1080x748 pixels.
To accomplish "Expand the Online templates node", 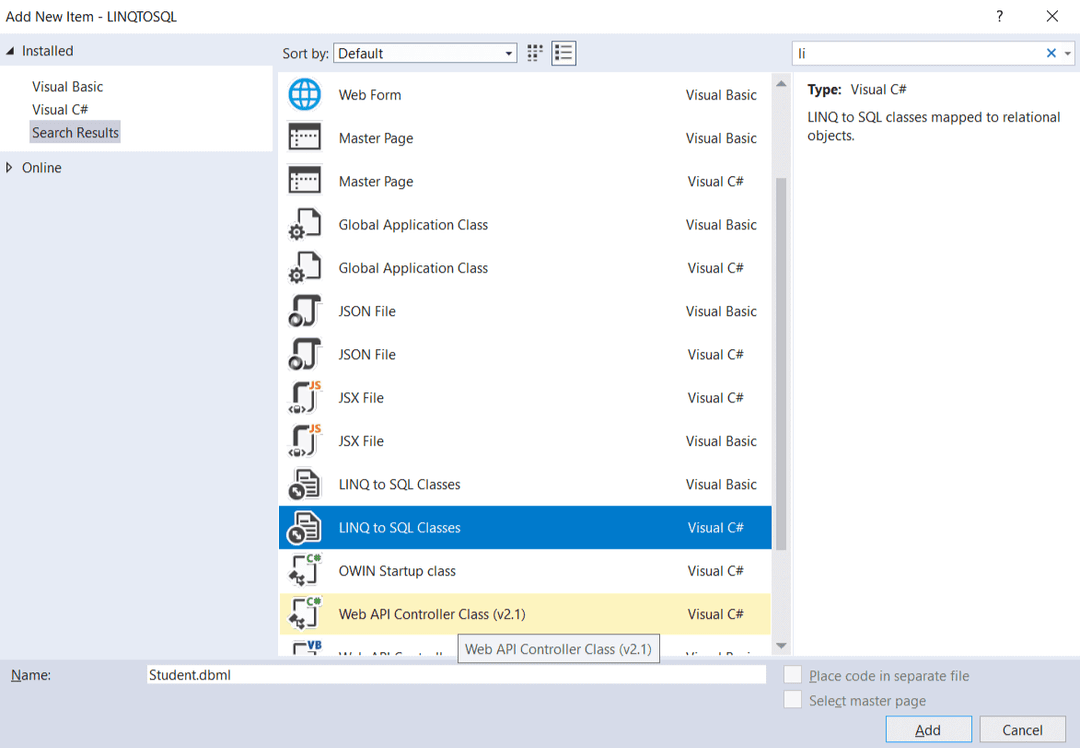I will click(10, 168).
